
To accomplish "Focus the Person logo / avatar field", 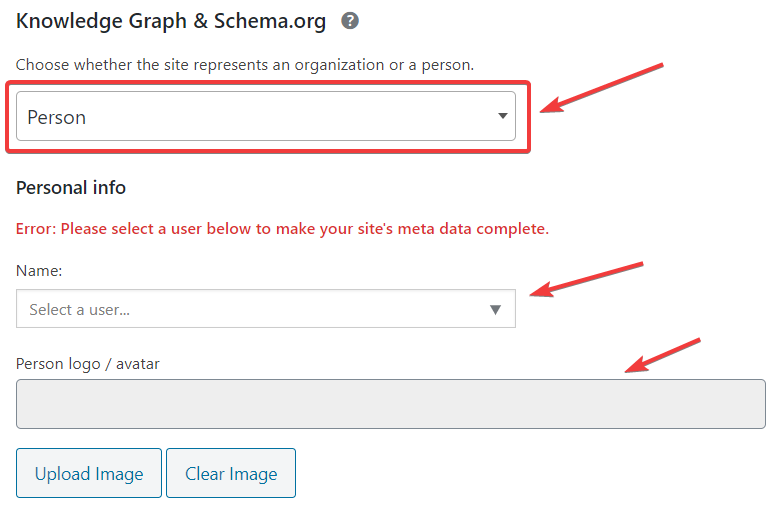I will 390,404.
